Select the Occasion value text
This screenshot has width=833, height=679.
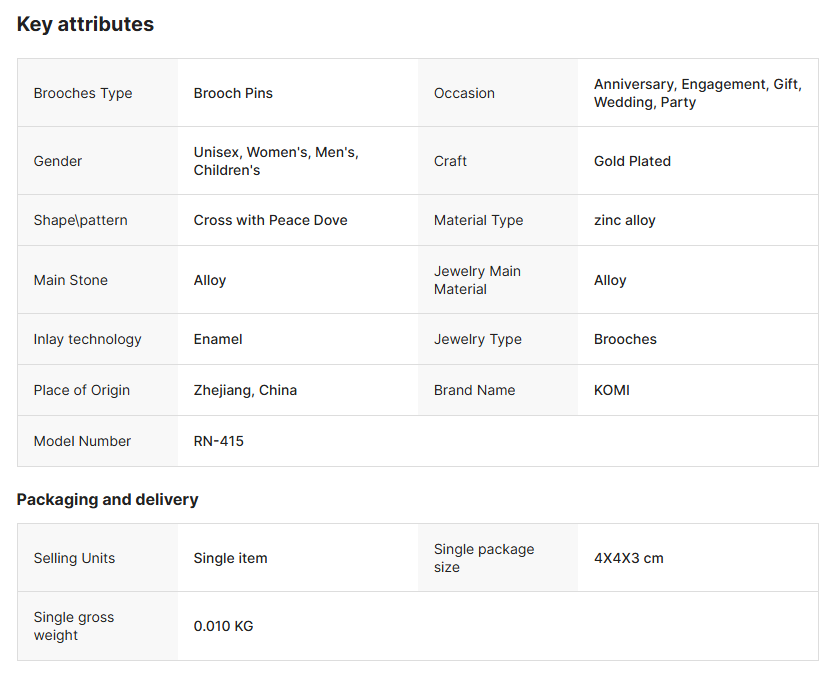point(697,93)
